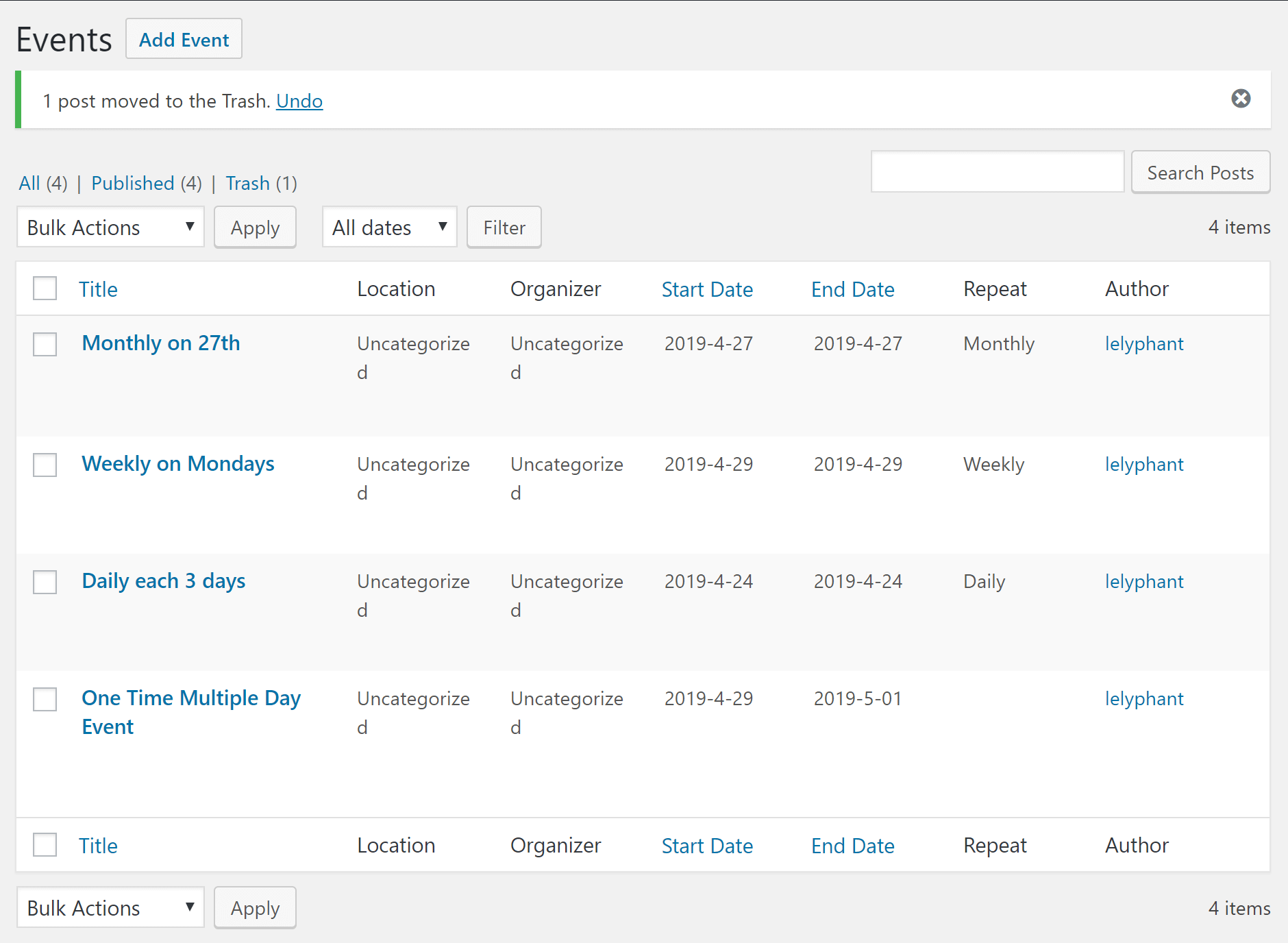
Task: Switch to the Trash (1) view
Action: pyautogui.click(x=247, y=184)
